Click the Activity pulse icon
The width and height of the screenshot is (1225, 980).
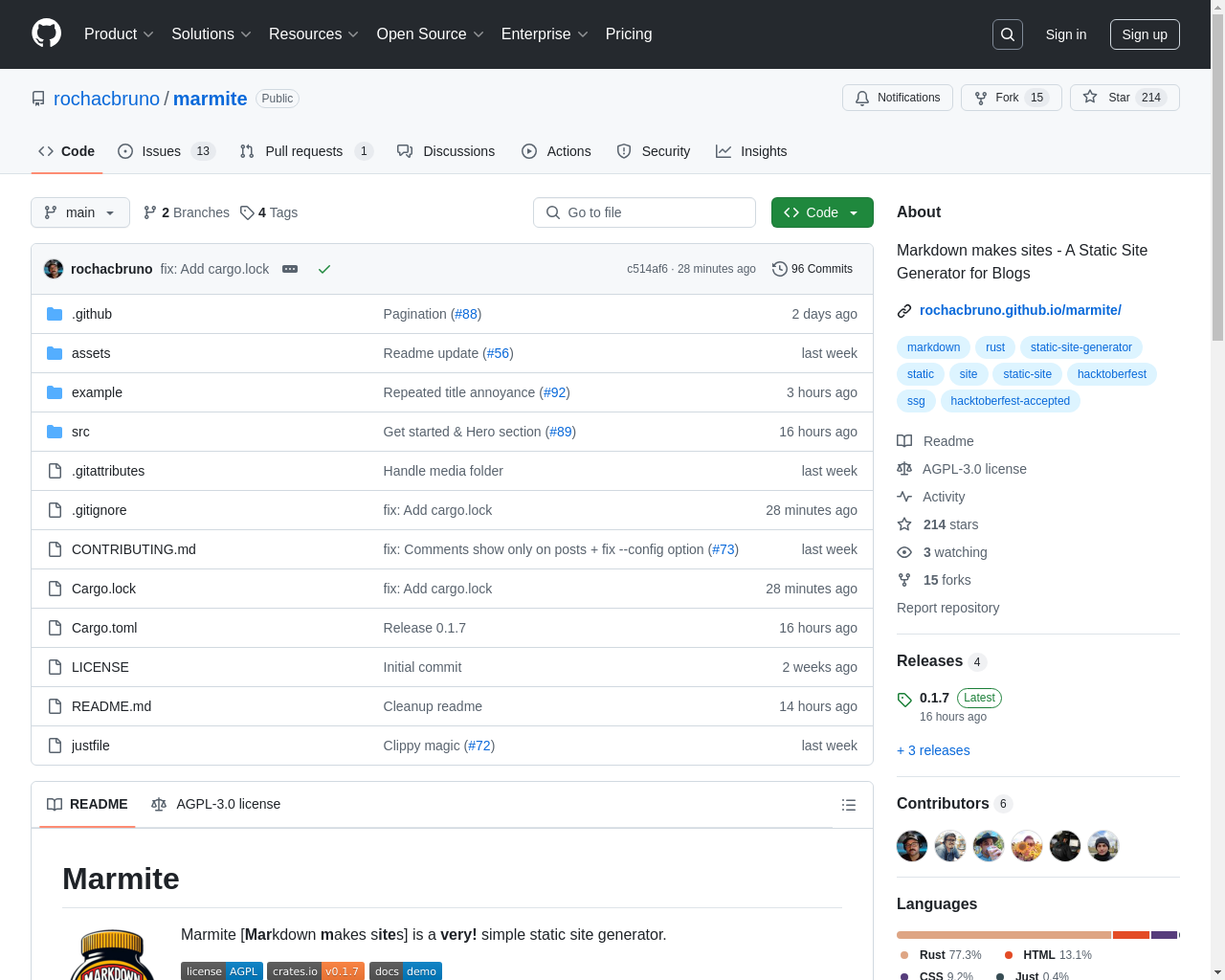point(904,497)
